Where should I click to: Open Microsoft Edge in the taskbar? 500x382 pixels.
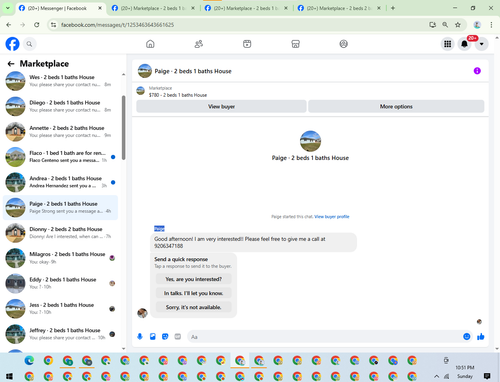pyautogui.click(x=29, y=360)
